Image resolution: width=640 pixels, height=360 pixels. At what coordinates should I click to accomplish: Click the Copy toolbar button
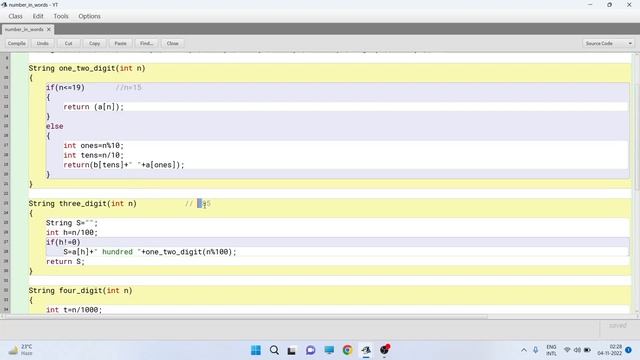[x=94, y=43]
